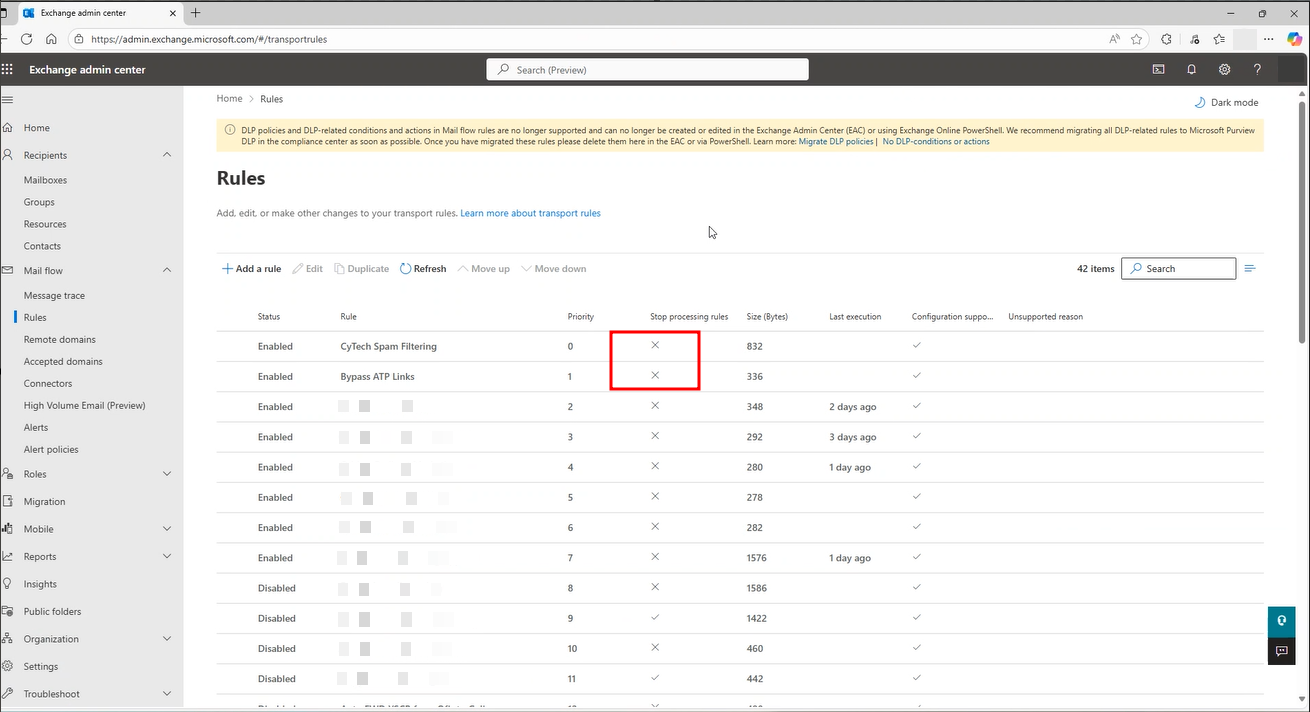Click the green help widget icon

click(1281, 620)
